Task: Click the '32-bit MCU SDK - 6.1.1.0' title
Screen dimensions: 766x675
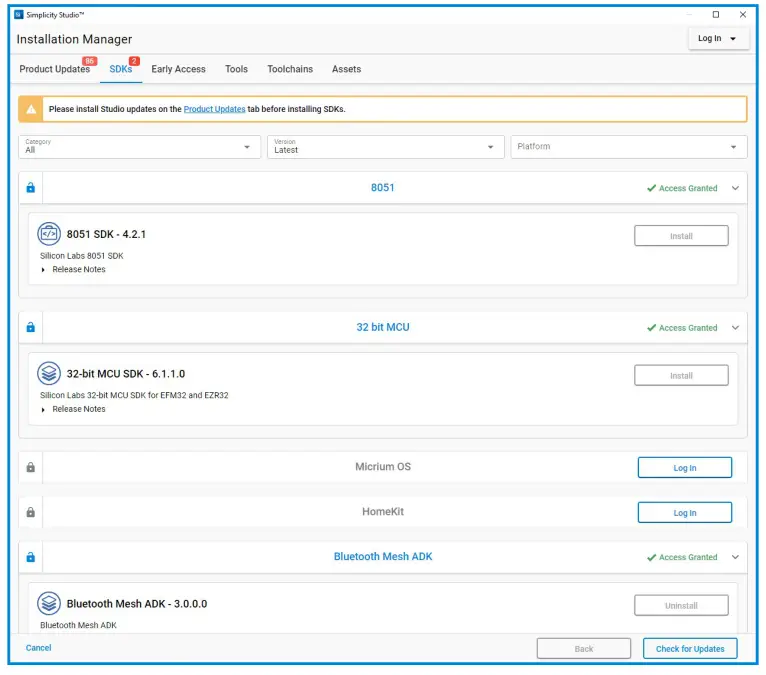Action: click(126, 374)
